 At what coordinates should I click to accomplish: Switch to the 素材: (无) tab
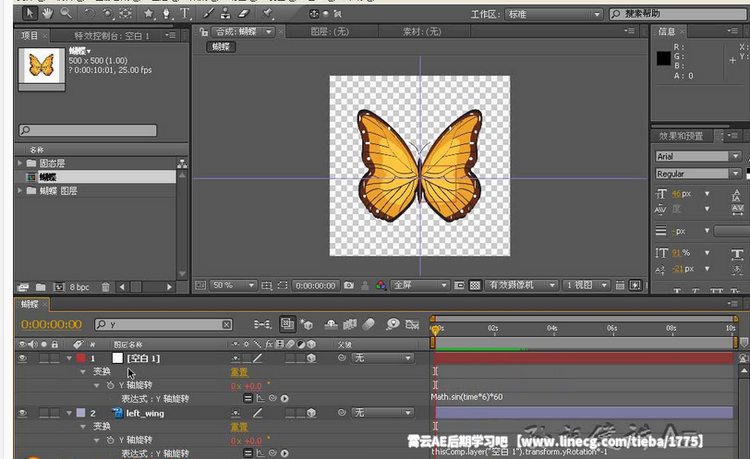pyautogui.click(x=422, y=32)
